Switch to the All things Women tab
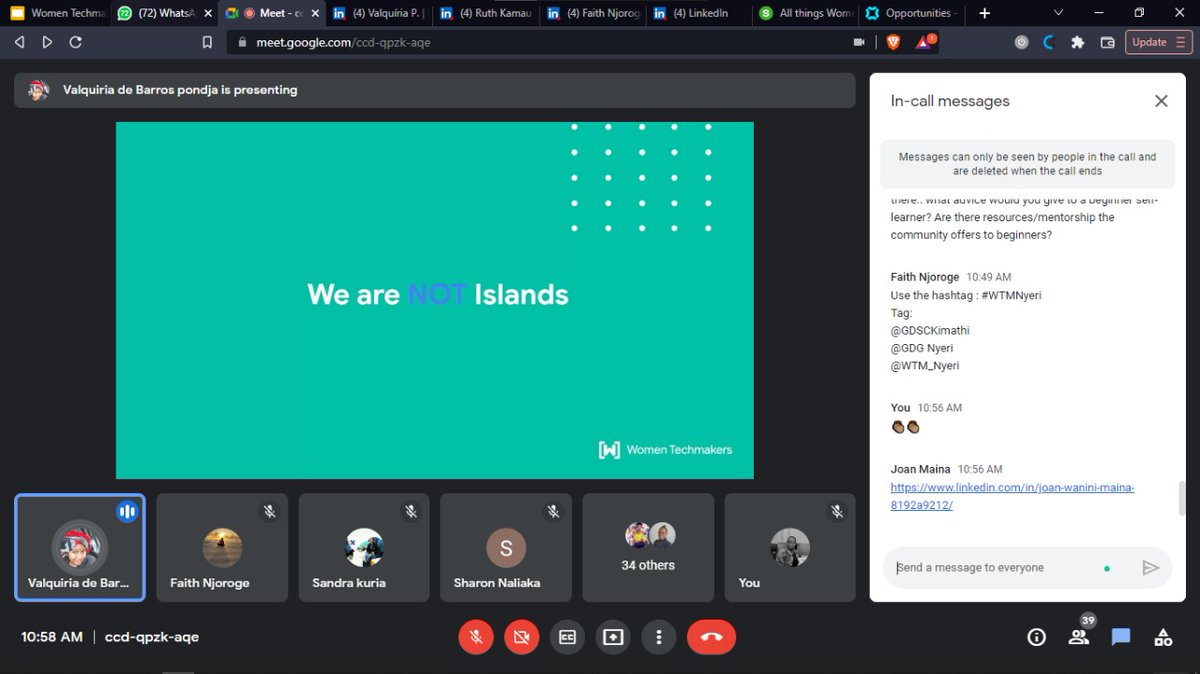This screenshot has width=1200, height=674. tap(805, 13)
